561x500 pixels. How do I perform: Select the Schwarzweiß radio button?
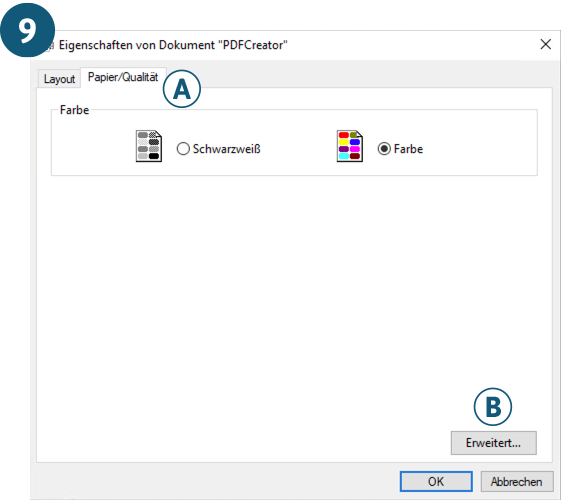pyautogui.click(x=183, y=149)
